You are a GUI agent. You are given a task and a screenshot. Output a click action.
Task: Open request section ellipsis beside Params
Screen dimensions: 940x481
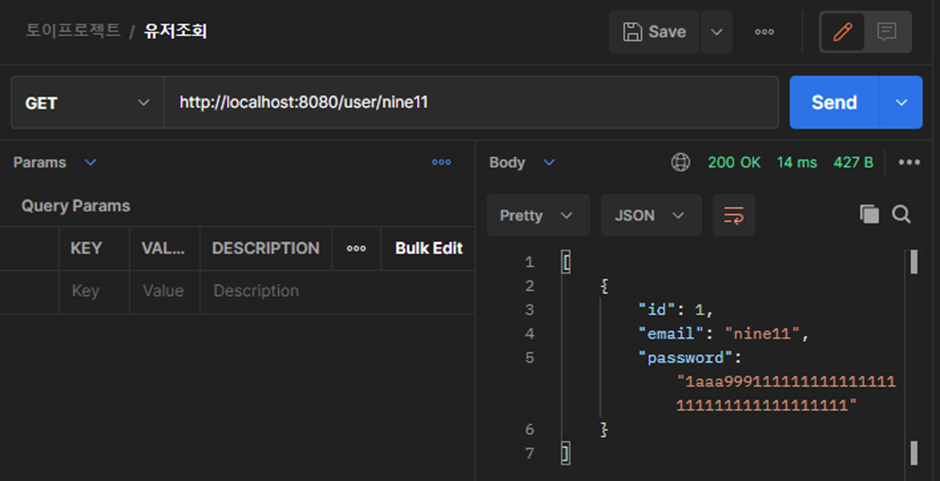tap(441, 163)
